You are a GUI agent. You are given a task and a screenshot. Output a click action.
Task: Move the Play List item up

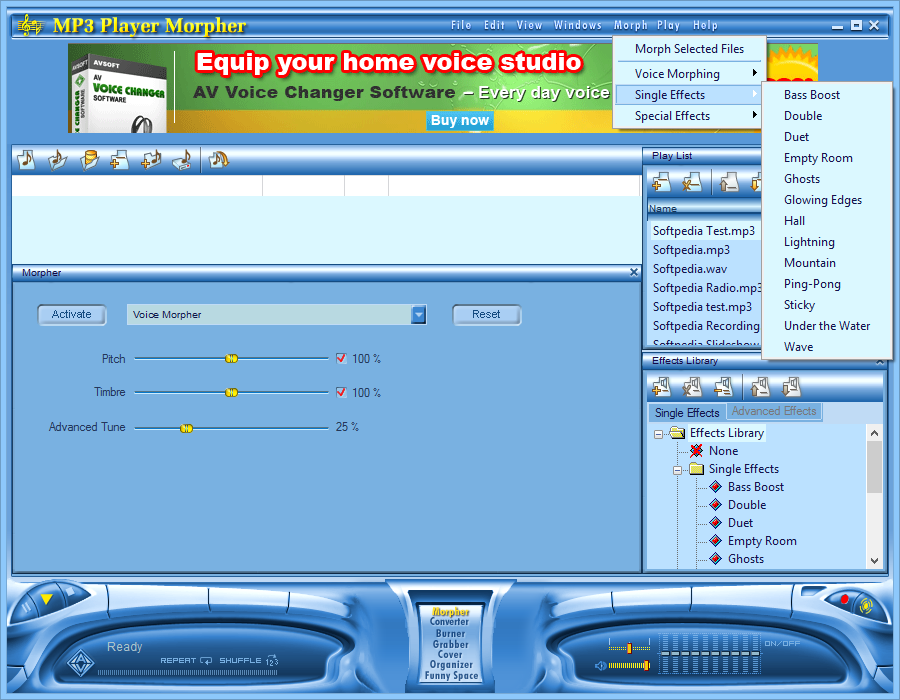(729, 182)
